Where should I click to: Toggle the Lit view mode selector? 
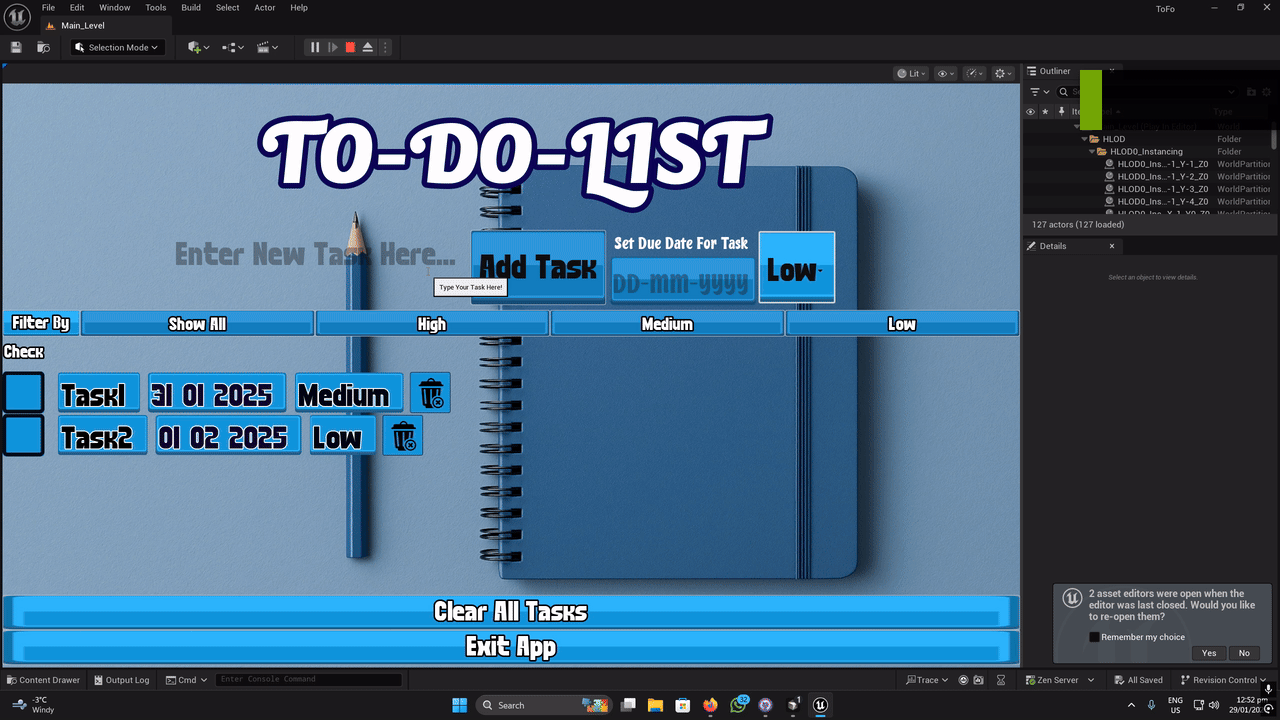[909, 72]
